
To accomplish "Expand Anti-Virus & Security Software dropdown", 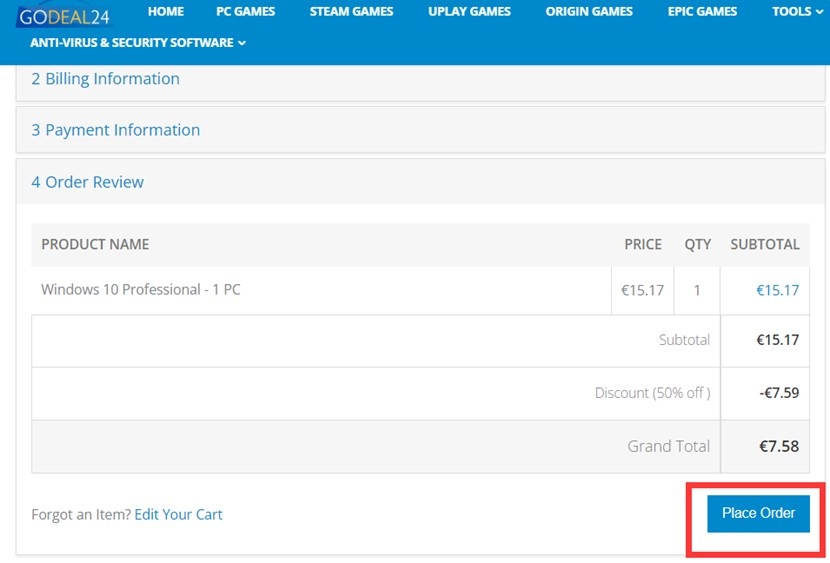I will click(x=138, y=43).
